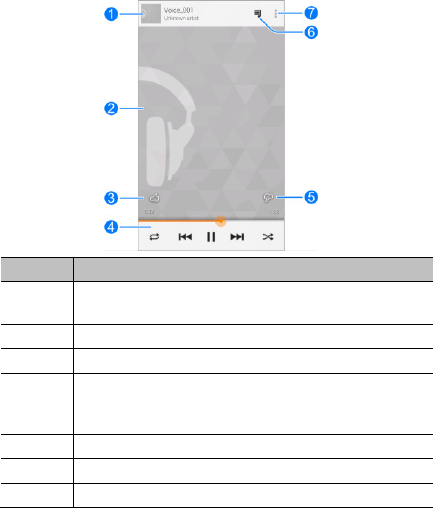
Task: Click the Unknown artist label
Action: pyautogui.click(x=181, y=18)
